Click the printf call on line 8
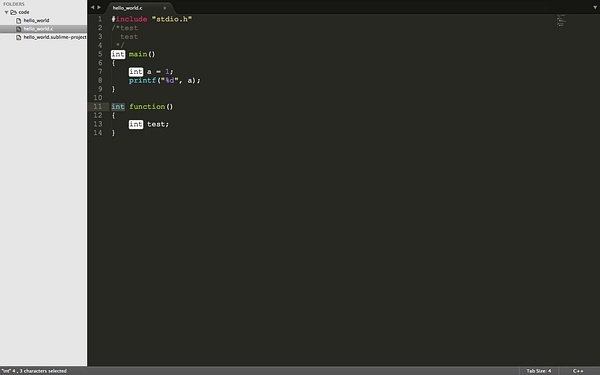The height and width of the screenshot is (375, 600). click(x=143, y=80)
